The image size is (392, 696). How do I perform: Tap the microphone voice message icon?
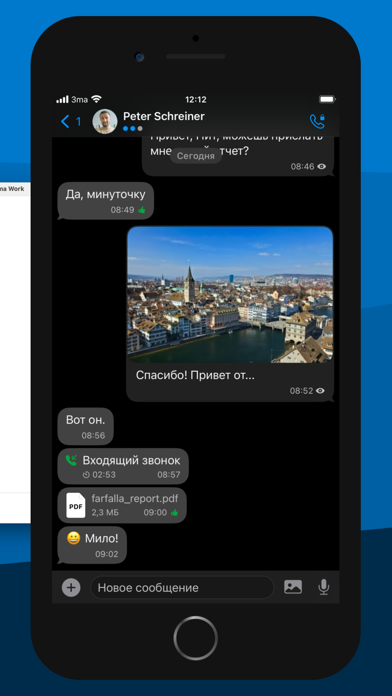pyautogui.click(x=324, y=587)
